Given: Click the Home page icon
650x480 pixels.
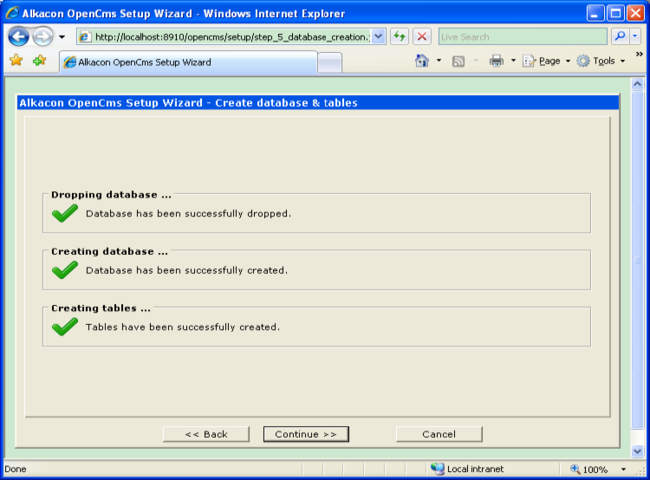Looking at the screenshot, I should [x=422, y=61].
